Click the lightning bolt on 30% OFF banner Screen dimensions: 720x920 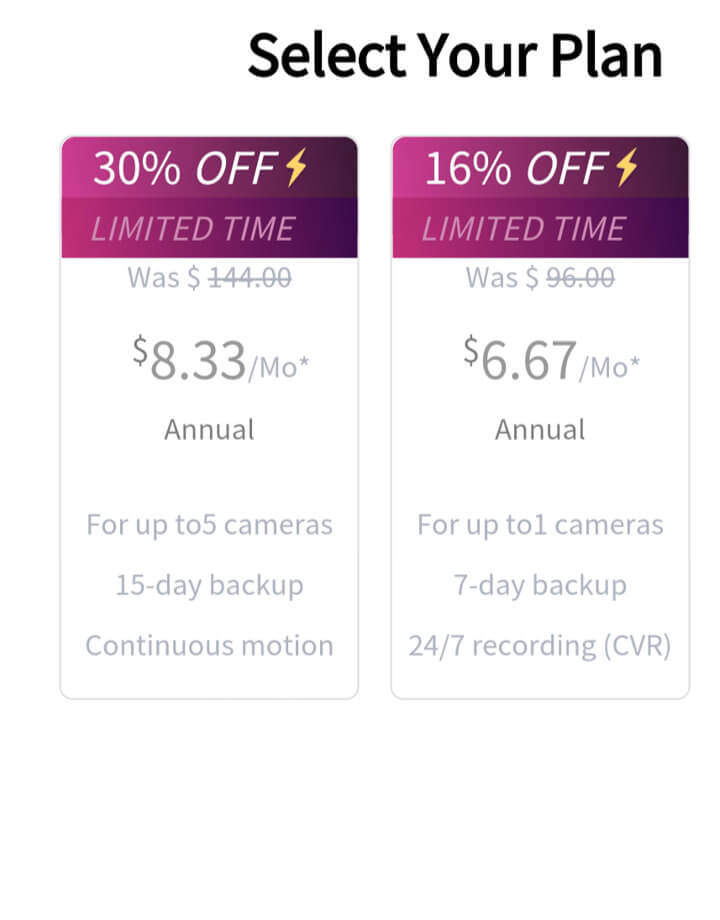[296, 168]
